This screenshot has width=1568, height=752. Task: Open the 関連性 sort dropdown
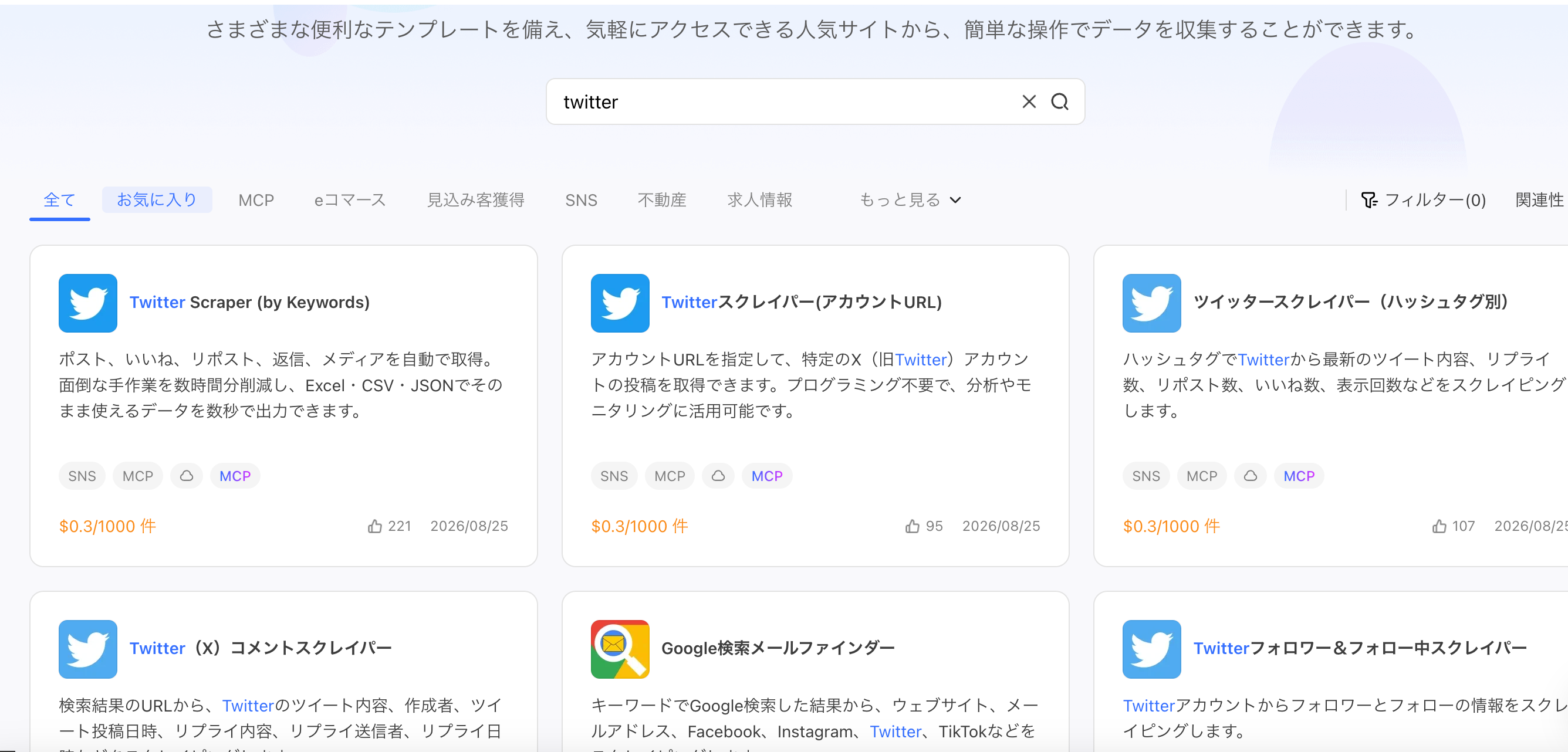click(1539, 199)
